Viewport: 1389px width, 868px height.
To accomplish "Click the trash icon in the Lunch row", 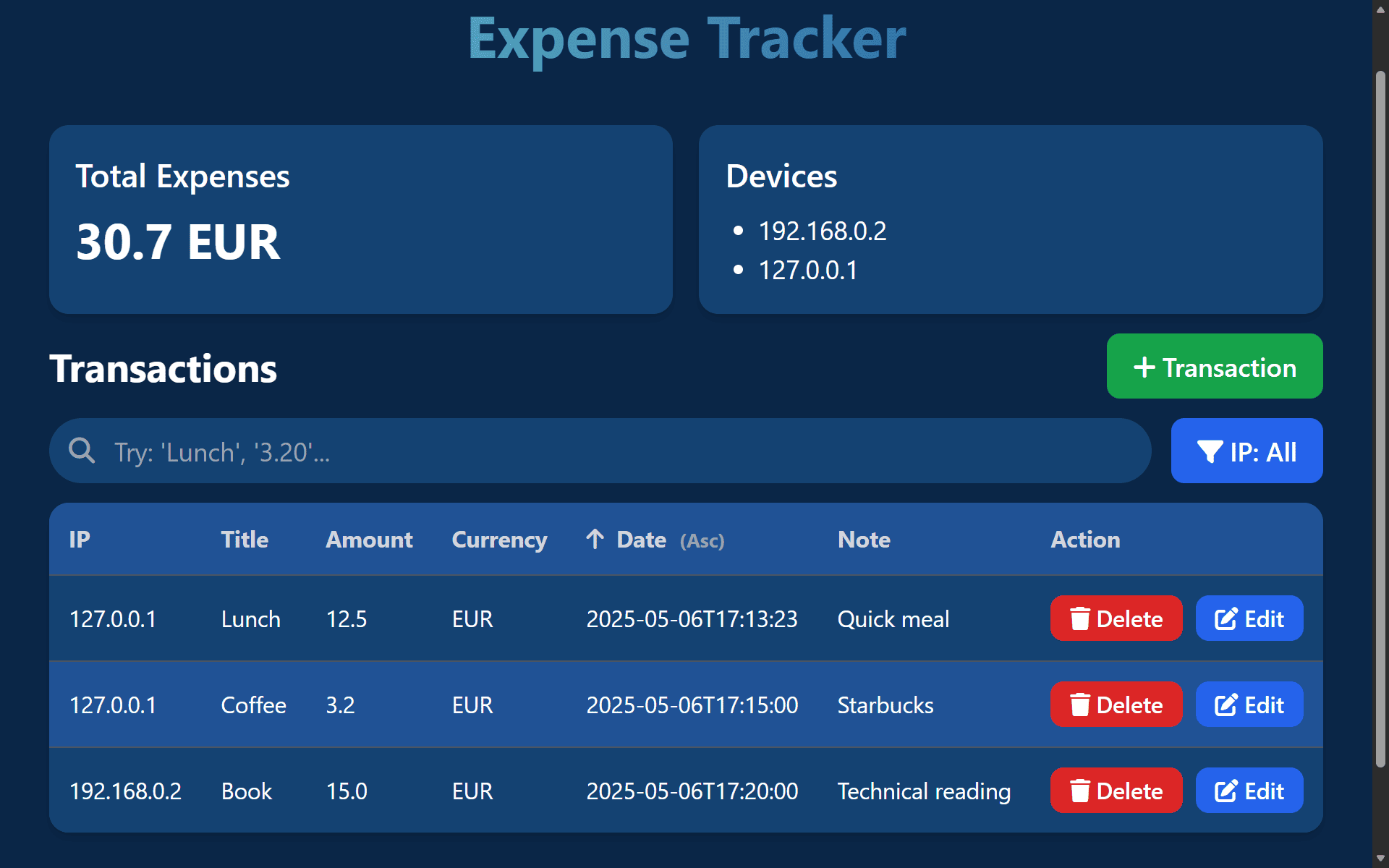I will (x=1079, y=619).
